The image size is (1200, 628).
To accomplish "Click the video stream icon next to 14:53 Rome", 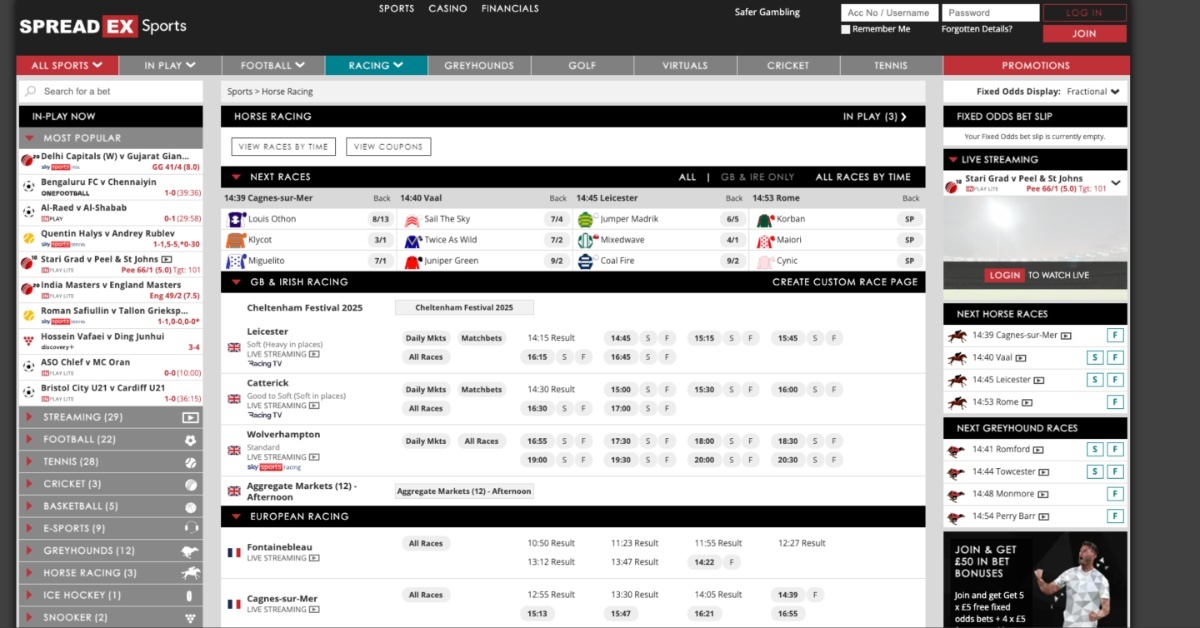I will [x=1026, y=402].
